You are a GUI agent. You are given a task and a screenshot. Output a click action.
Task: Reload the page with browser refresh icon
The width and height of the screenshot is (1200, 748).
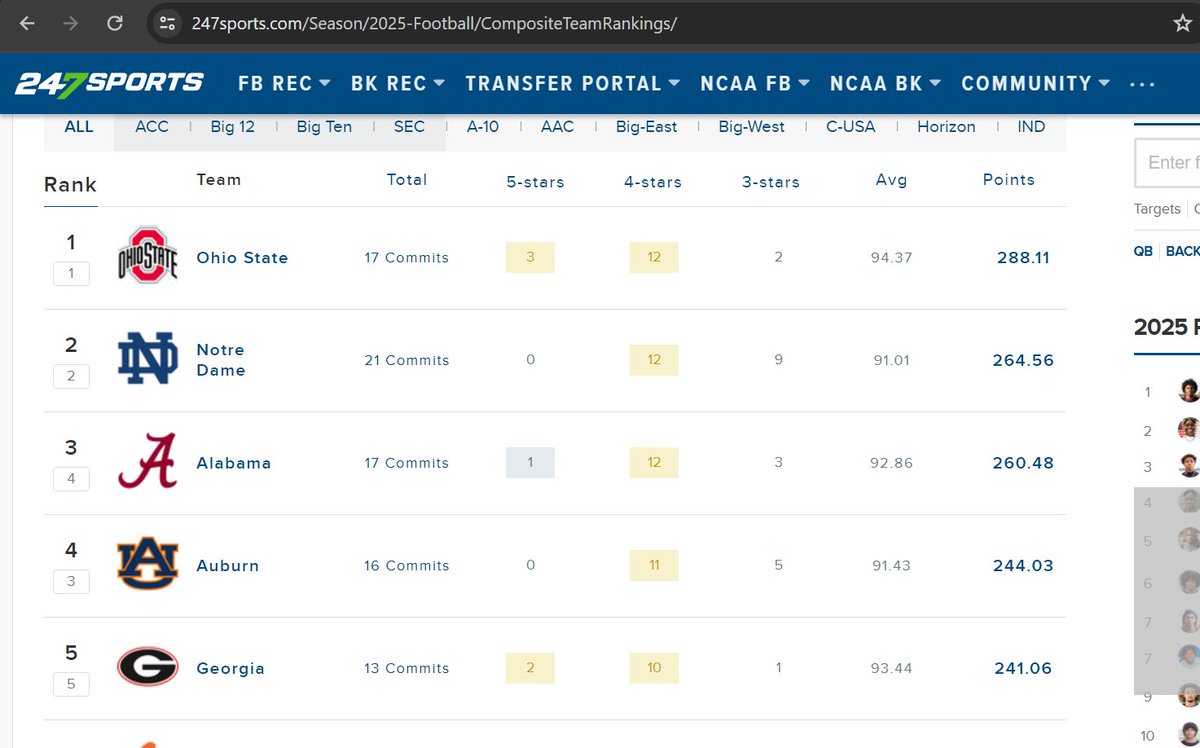pos(115,23)
